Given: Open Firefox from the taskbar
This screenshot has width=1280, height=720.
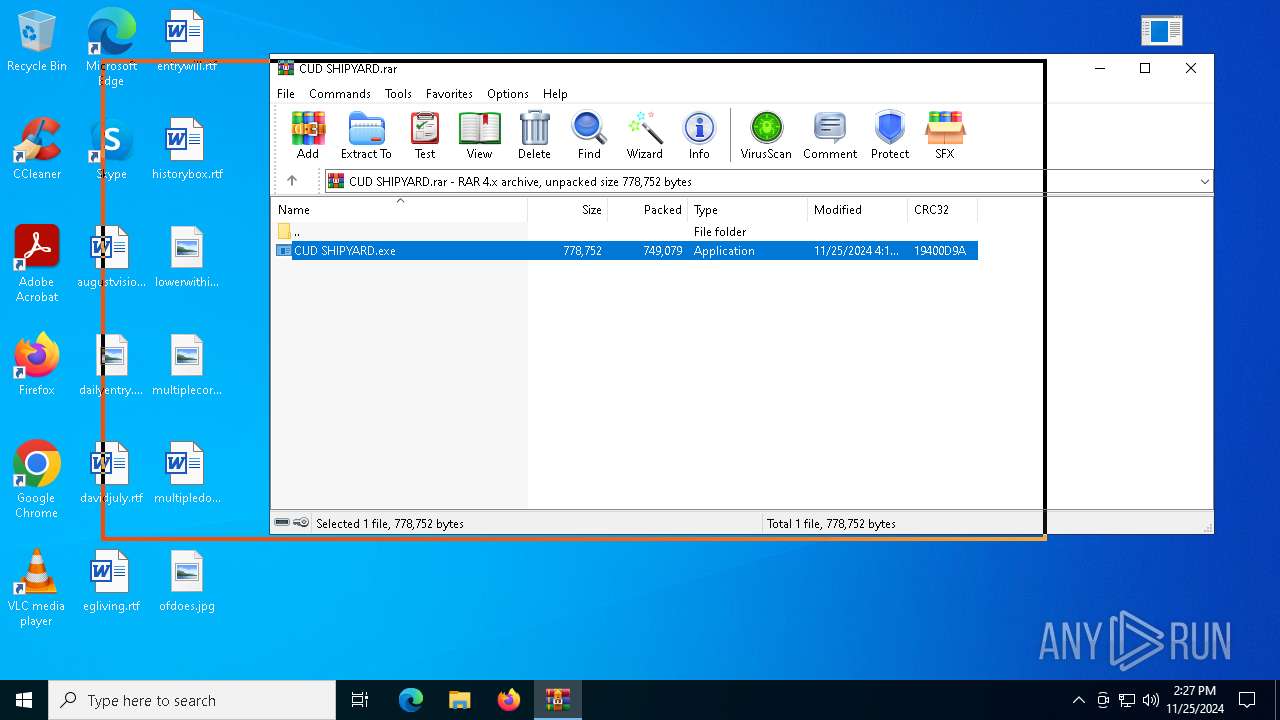Looking at the screenshot, I should (x=509, y=700).
